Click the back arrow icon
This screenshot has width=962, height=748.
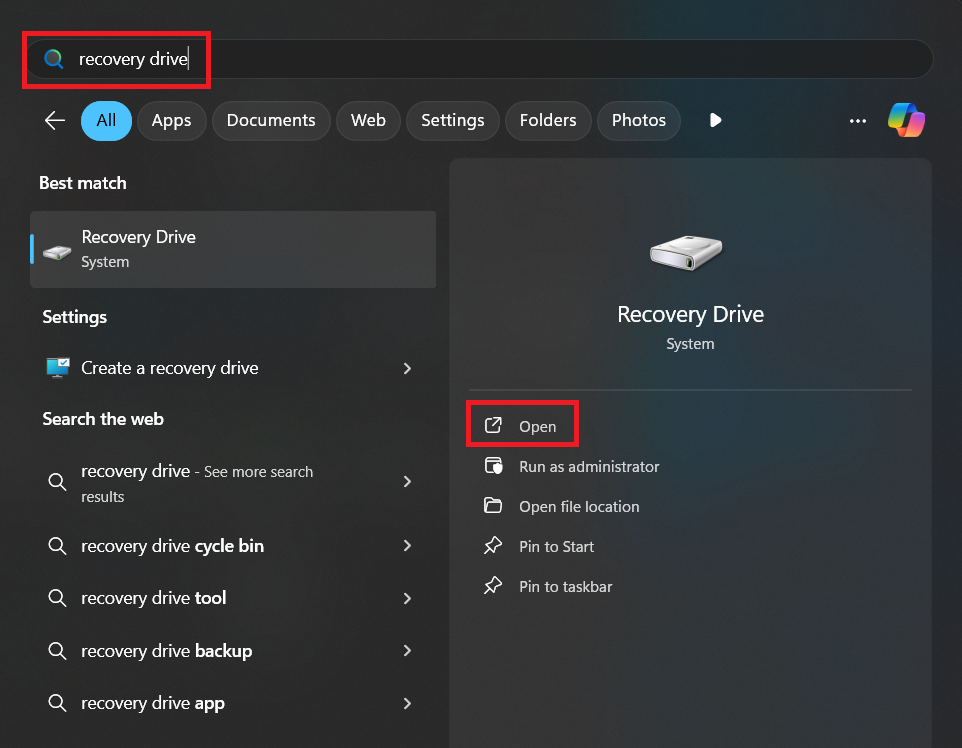[55, 120]
